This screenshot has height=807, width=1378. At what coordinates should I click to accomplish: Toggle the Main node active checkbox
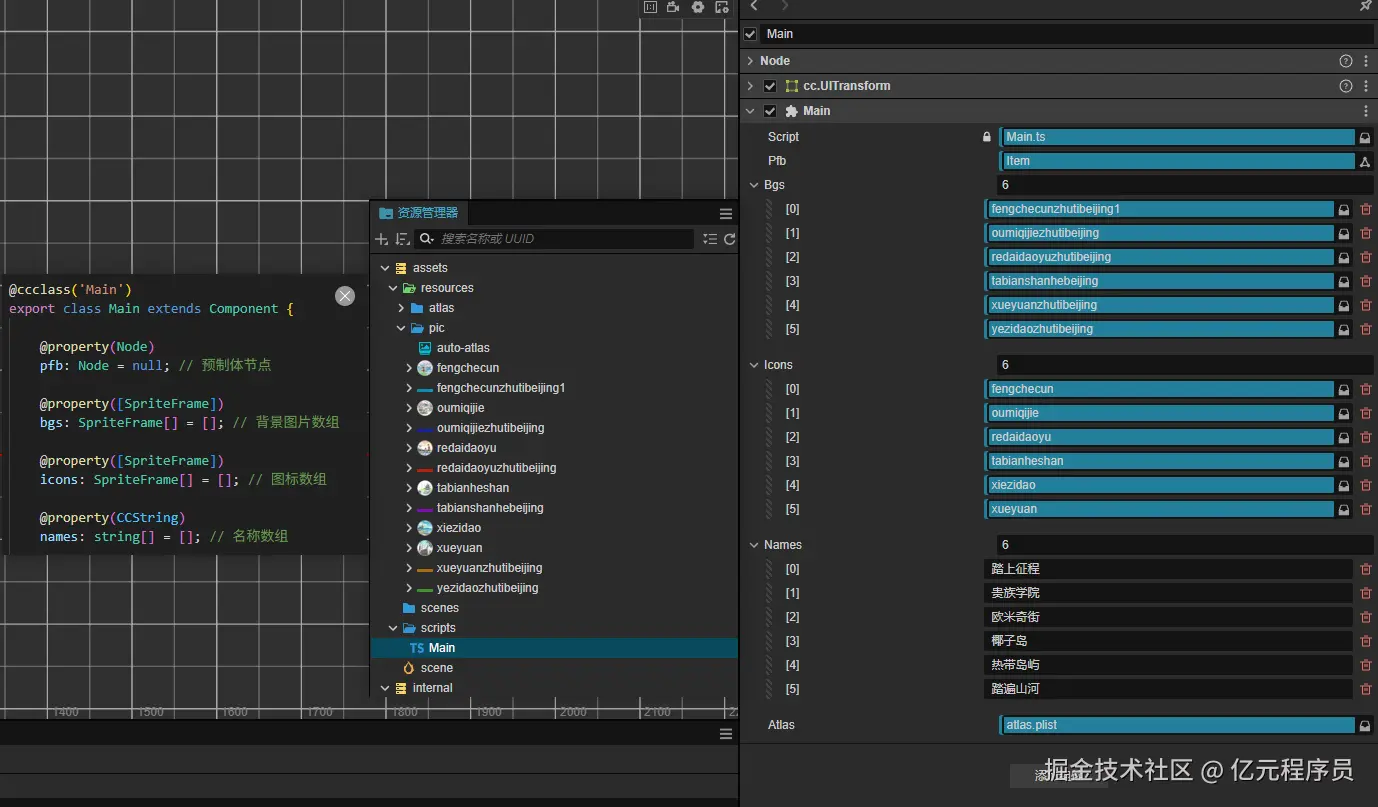pos(751,34)
